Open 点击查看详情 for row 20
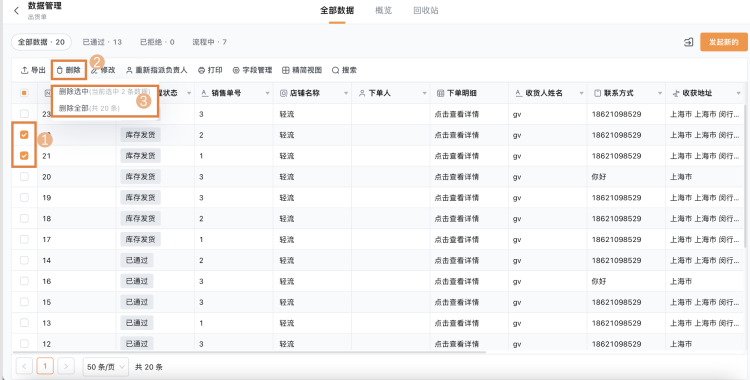The height and width of the screenshot is (380, 750). 456,177
